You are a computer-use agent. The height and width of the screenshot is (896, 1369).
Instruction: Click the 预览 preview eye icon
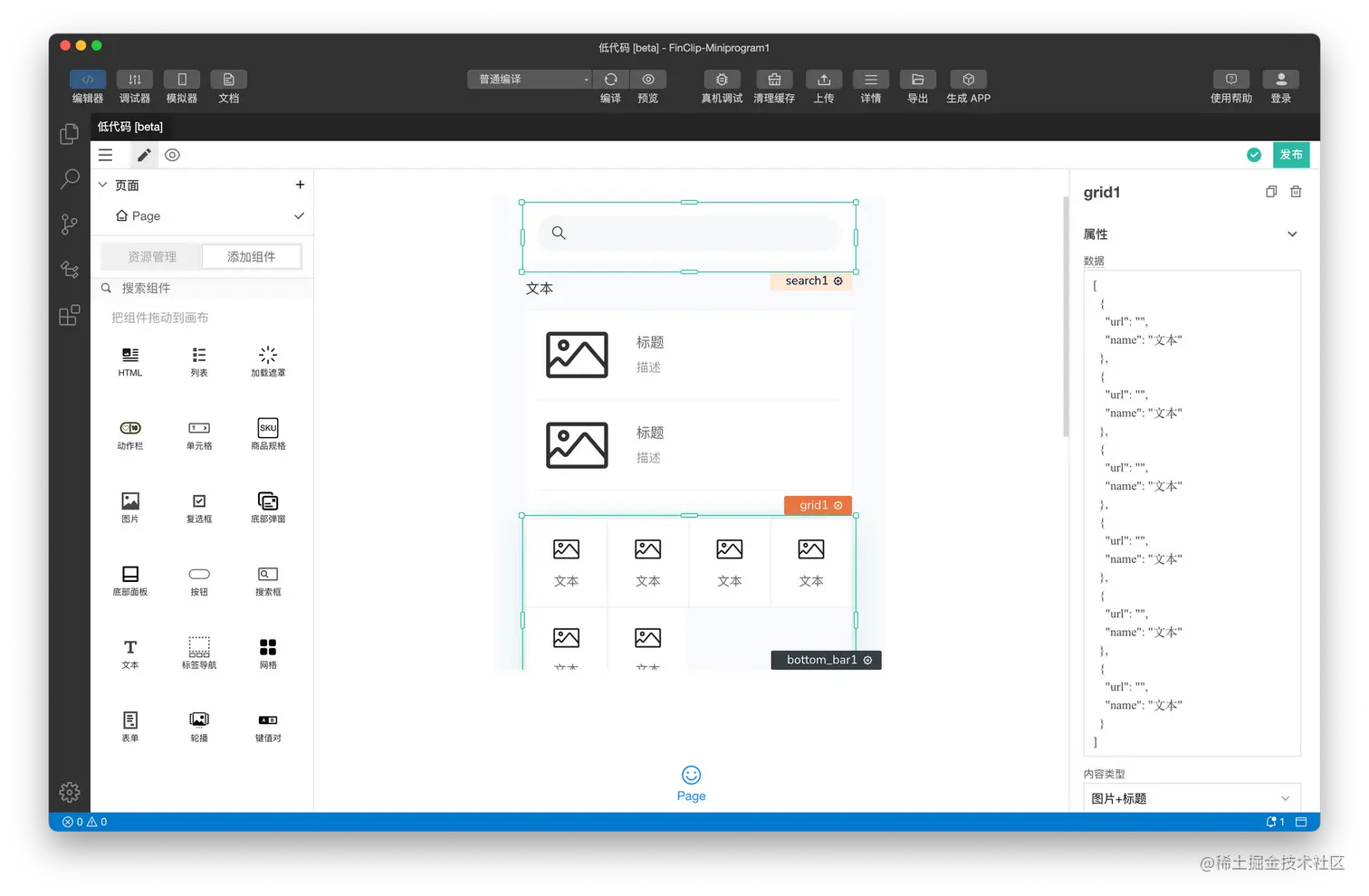tap(648, 80)
